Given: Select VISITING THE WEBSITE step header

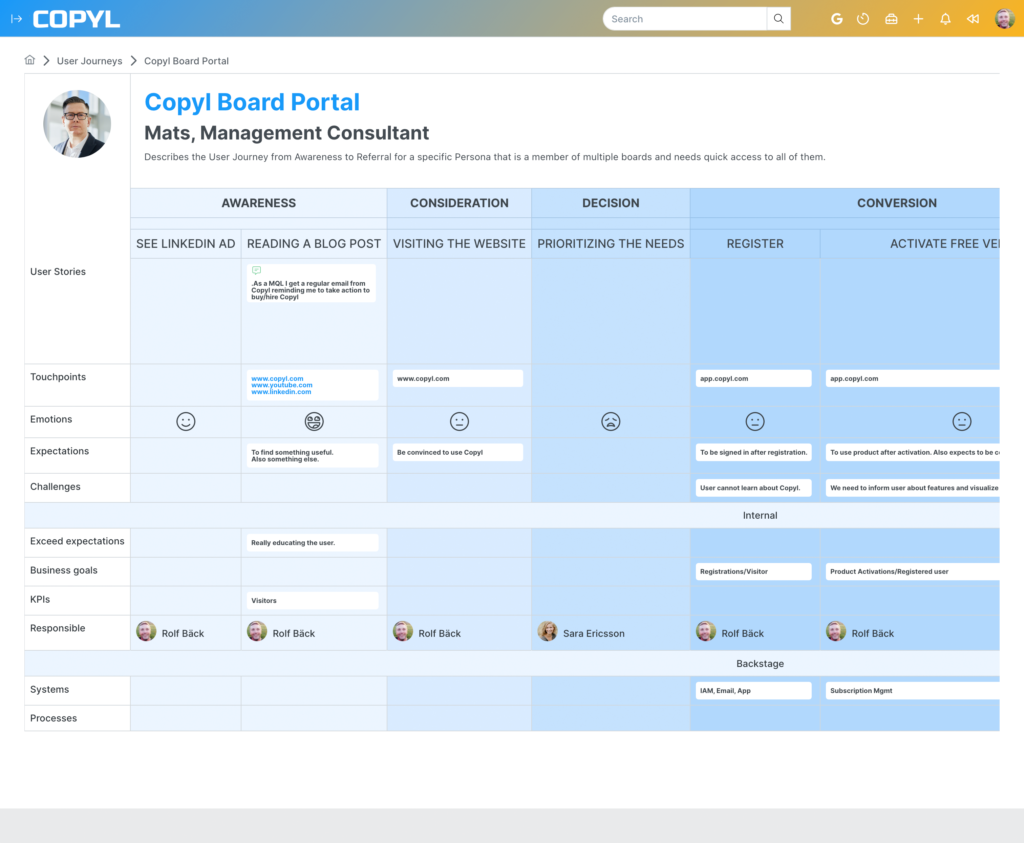Looking at the screenshot, I should point(459,244).
